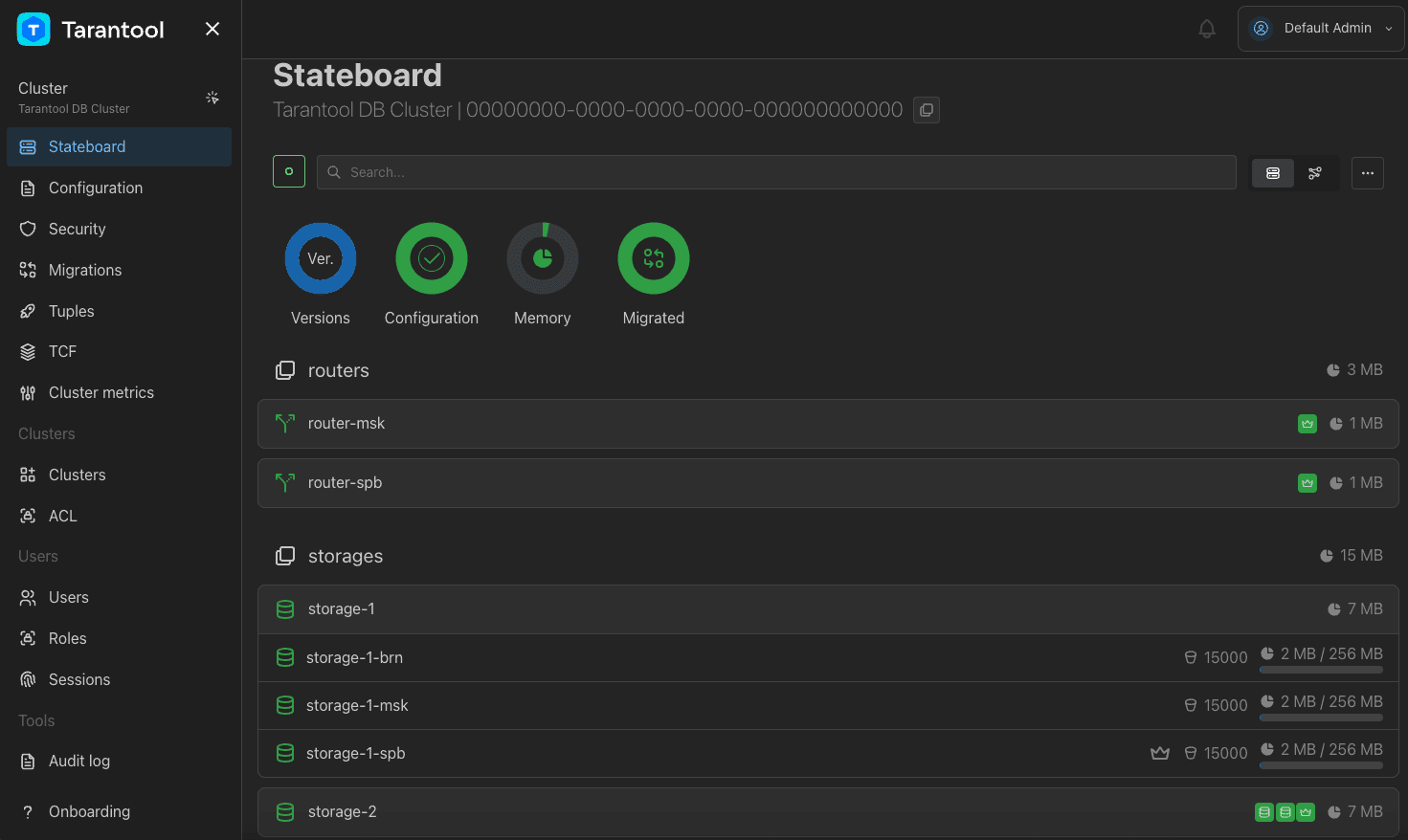Click the storage-1 database icon
Screen dimensions: 1408x840
[285, 609]
